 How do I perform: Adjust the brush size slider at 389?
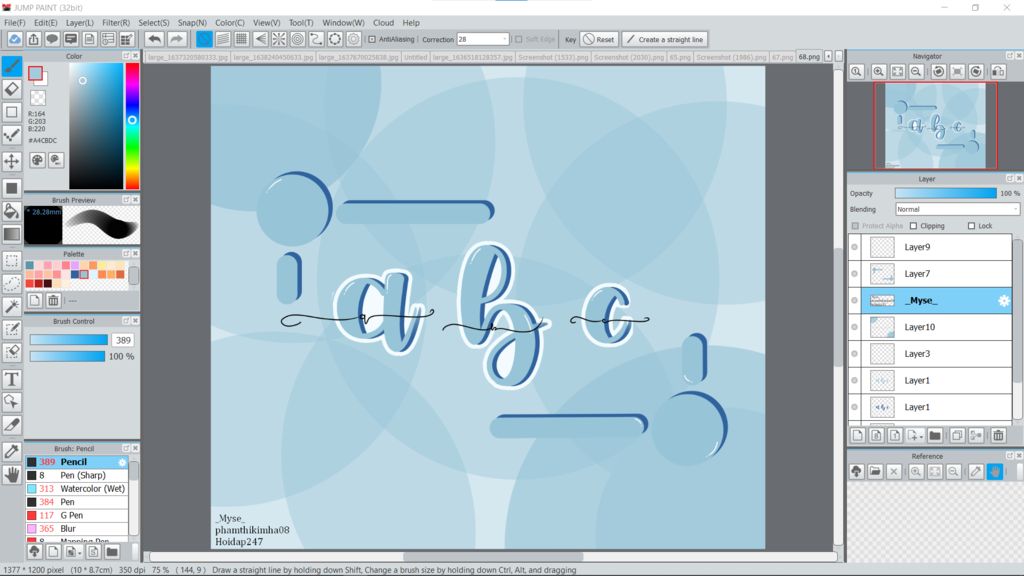[69, 340]
